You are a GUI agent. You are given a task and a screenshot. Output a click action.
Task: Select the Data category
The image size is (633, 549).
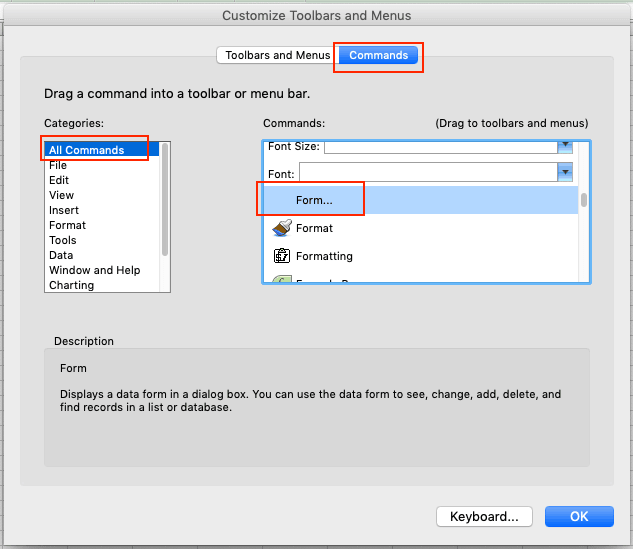(x=61, y=255)
